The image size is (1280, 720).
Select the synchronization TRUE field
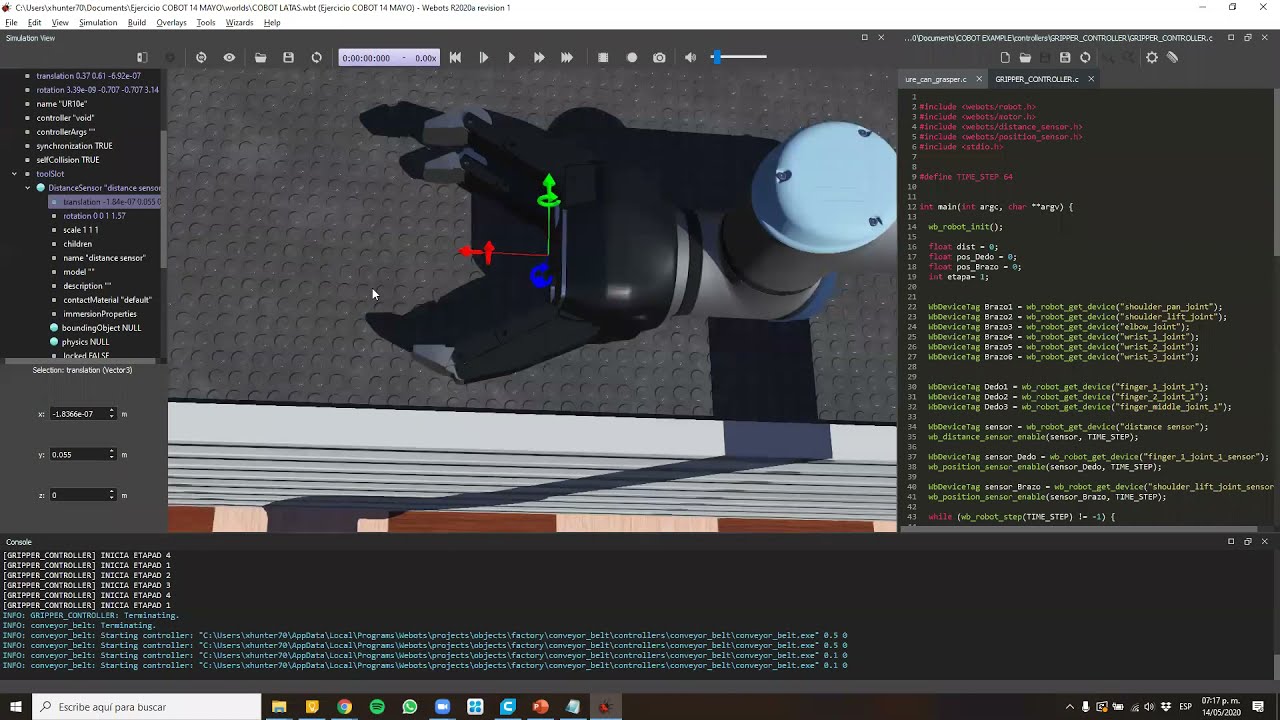coord(74,146)
